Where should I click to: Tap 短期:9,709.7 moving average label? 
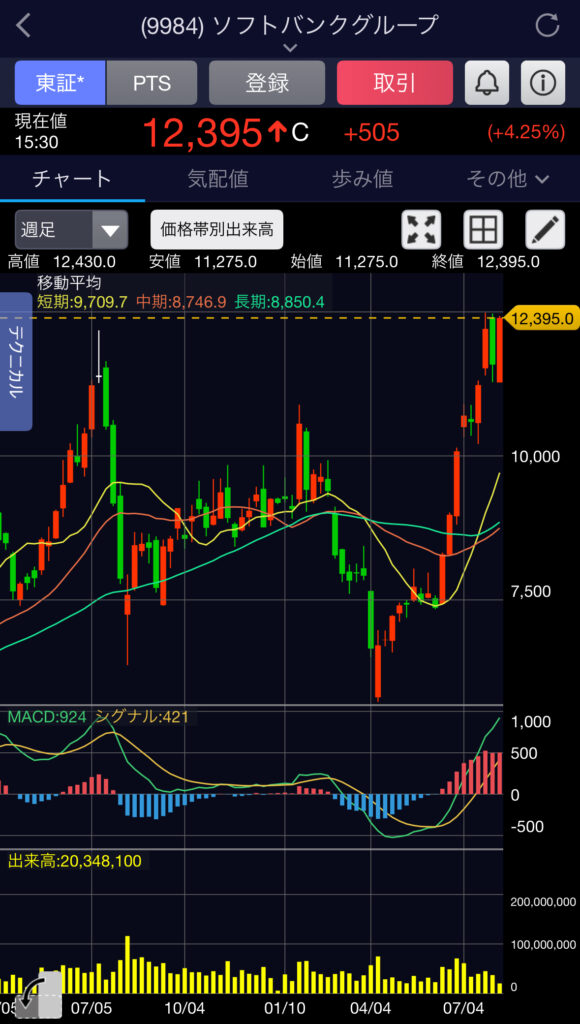tap(82, 301)
